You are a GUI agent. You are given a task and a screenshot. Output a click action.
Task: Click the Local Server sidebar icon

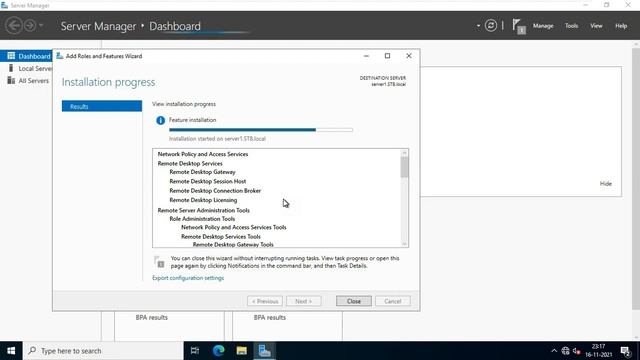pos(11,68)
